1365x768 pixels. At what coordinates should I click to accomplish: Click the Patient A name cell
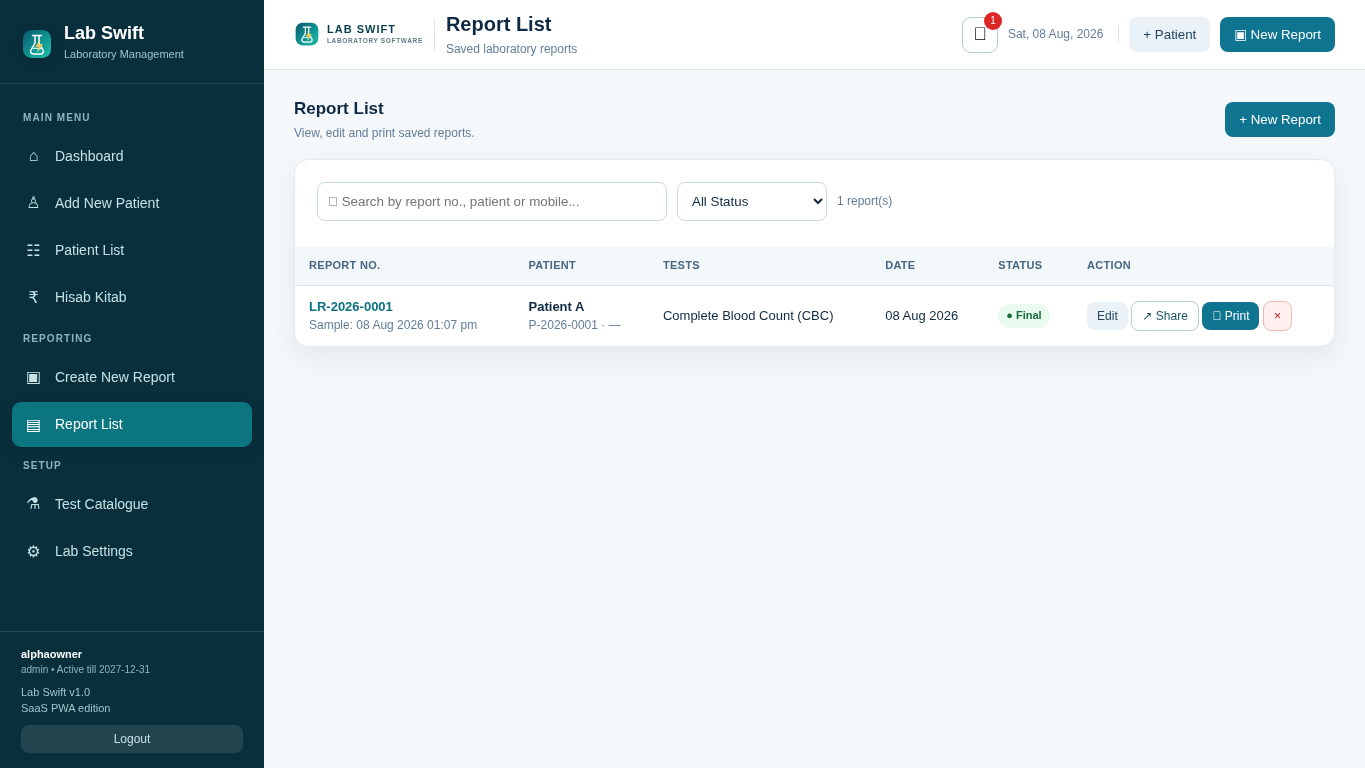[556, 306]
